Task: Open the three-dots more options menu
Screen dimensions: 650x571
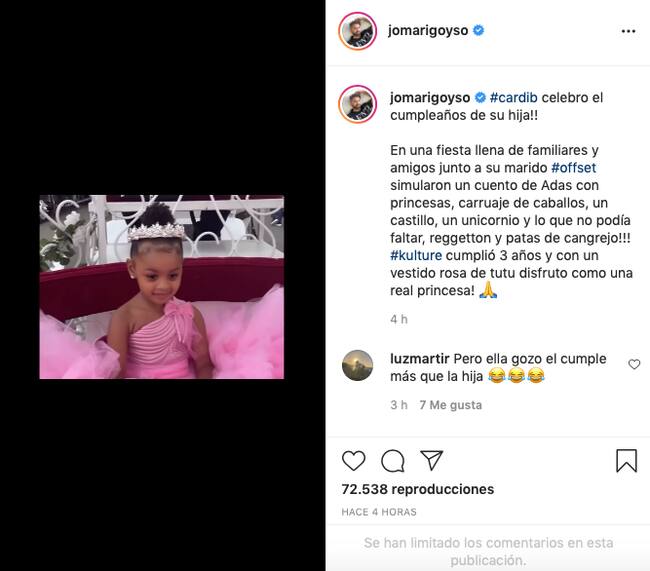Action: click(628, 31)
